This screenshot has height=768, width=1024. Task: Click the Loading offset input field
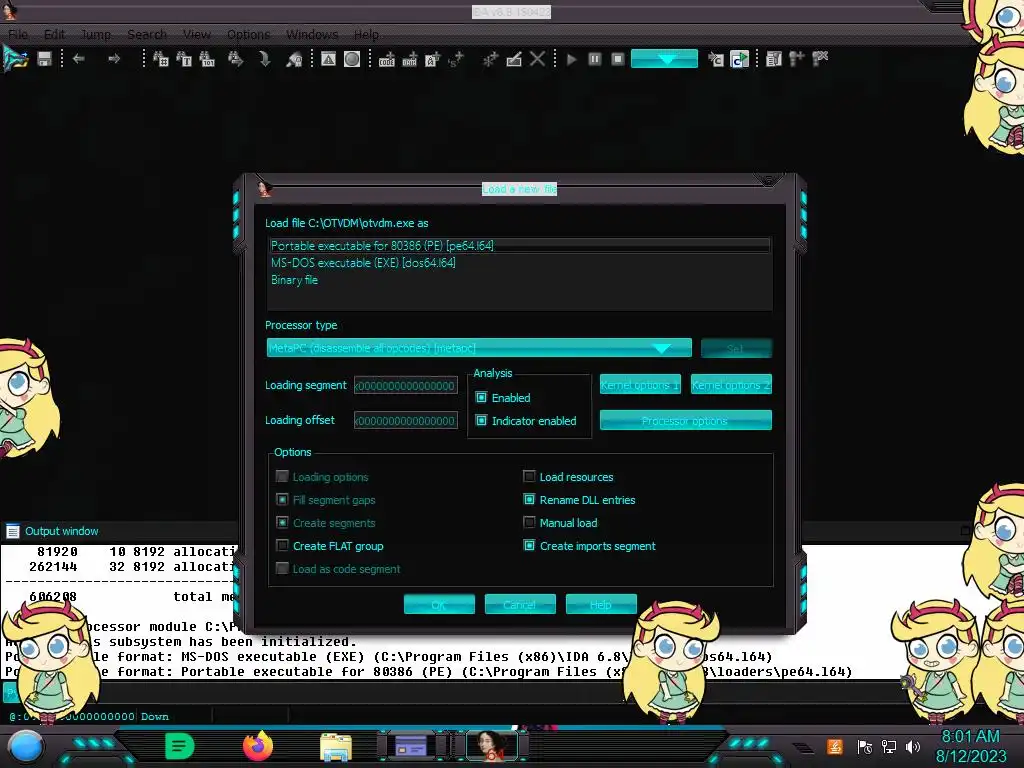click(406, 421)
